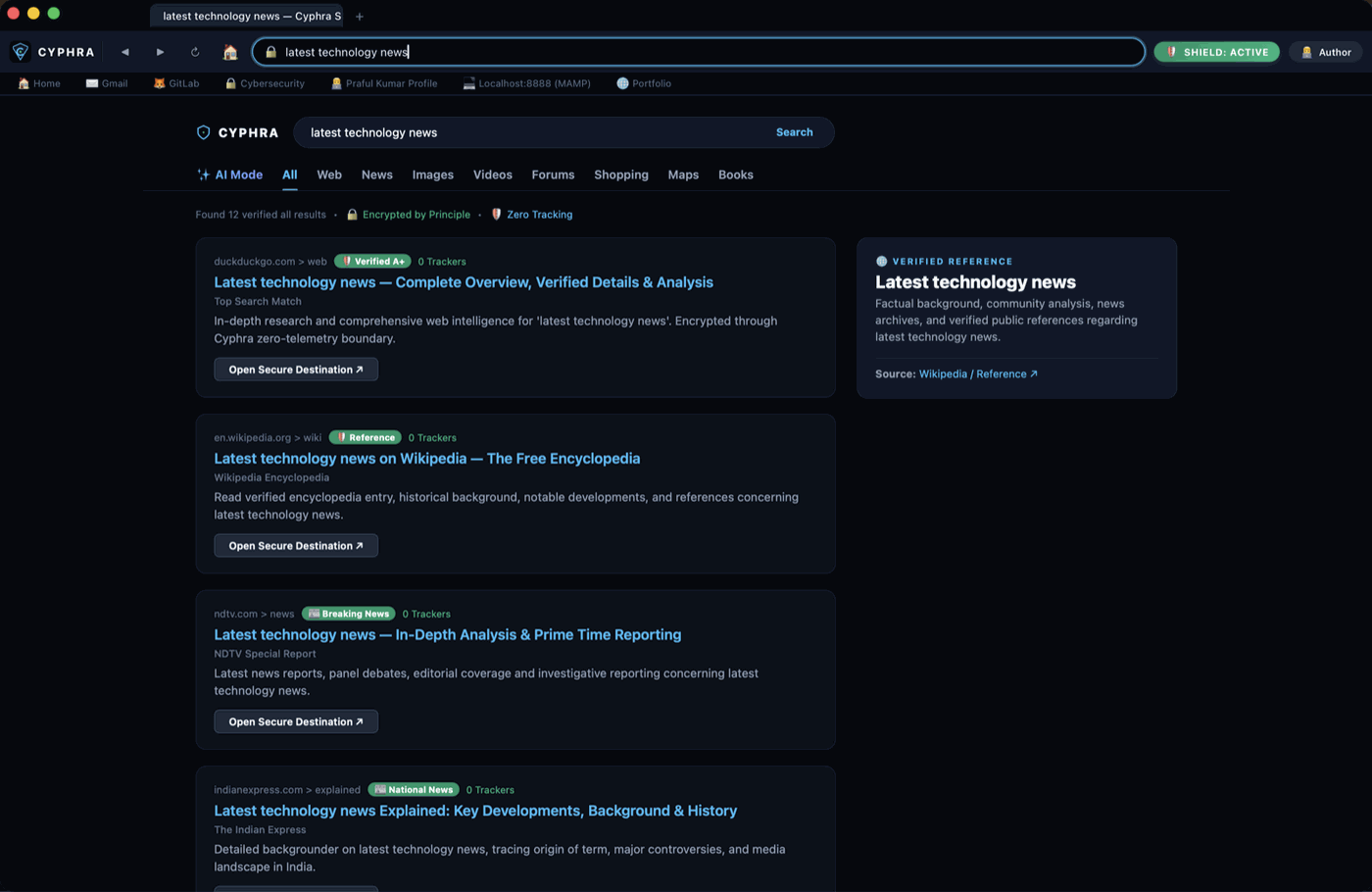Screen dimensions: 1372x892
Task: Open the Wikipedia Free Encyclopedia result title
Action: click(427, 459)
